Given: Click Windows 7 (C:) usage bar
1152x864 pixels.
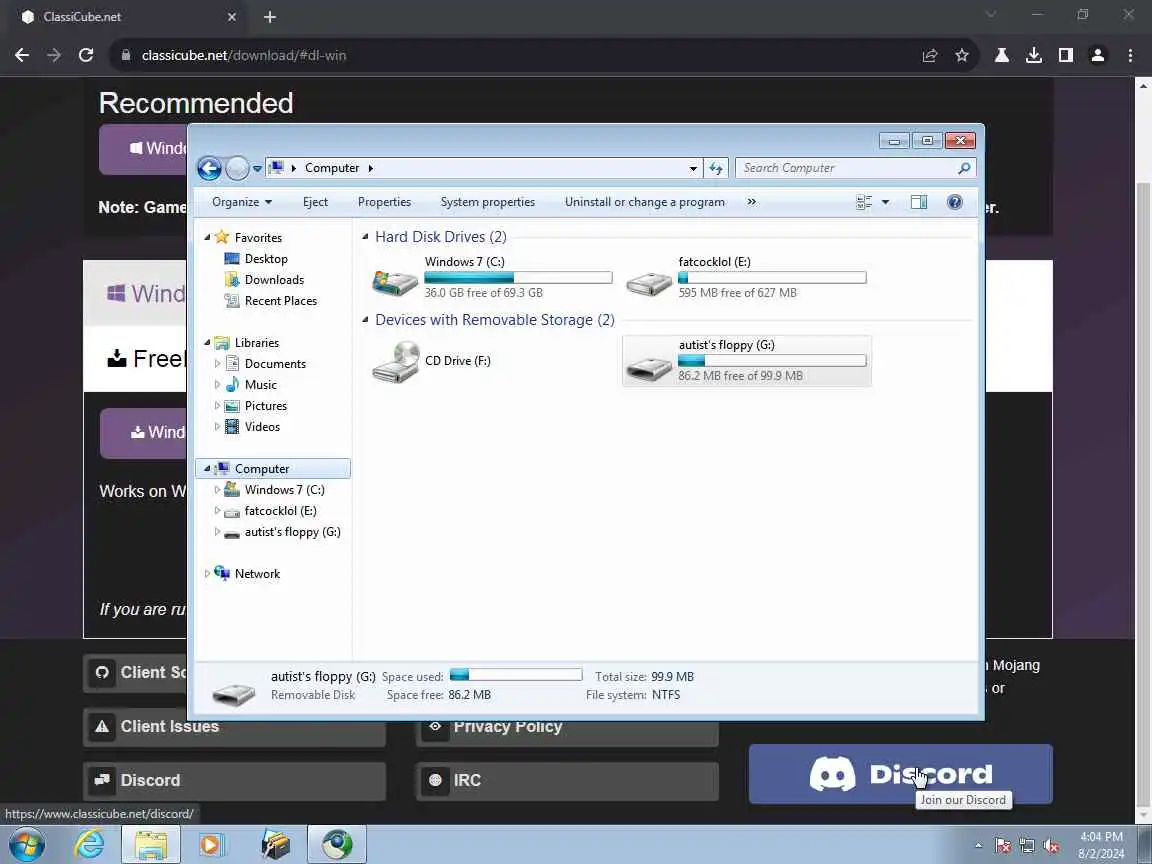Looking at the screenshot, I should [x=518, y=278].
